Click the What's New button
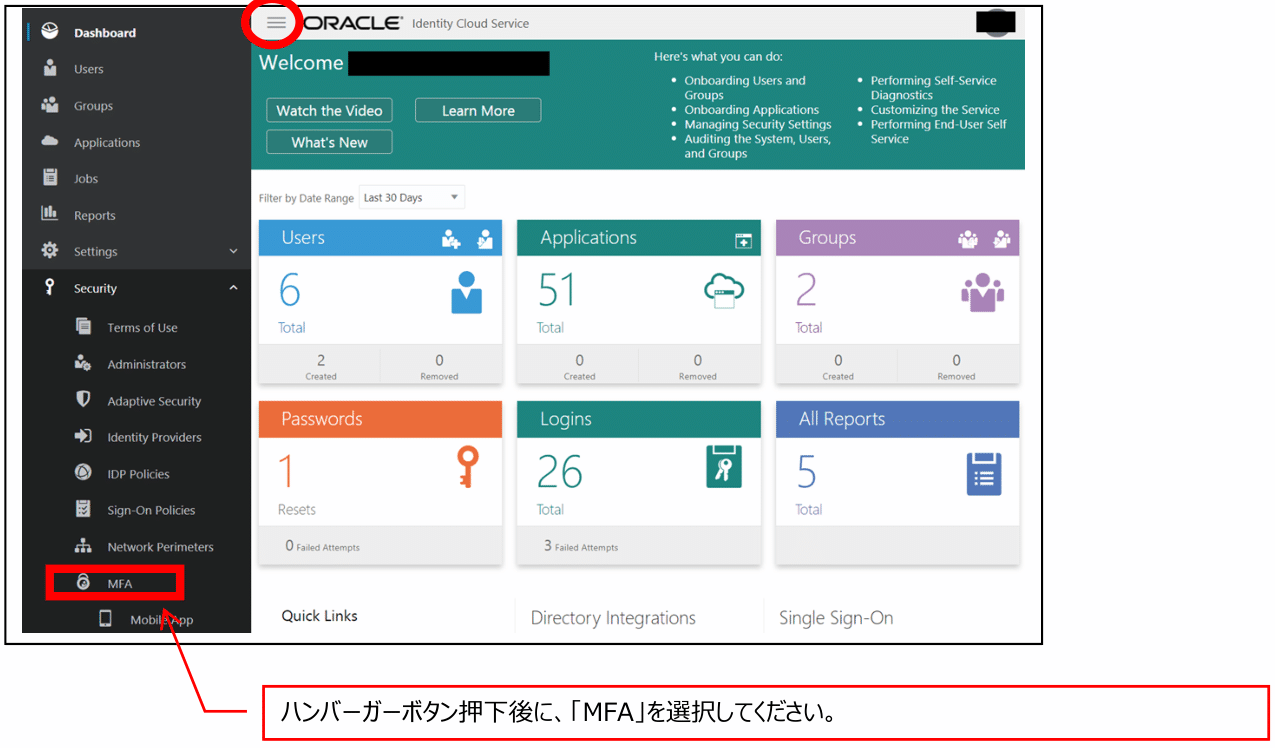The width and height of the screenshot is (1275, 748). (x=329, y=142)
